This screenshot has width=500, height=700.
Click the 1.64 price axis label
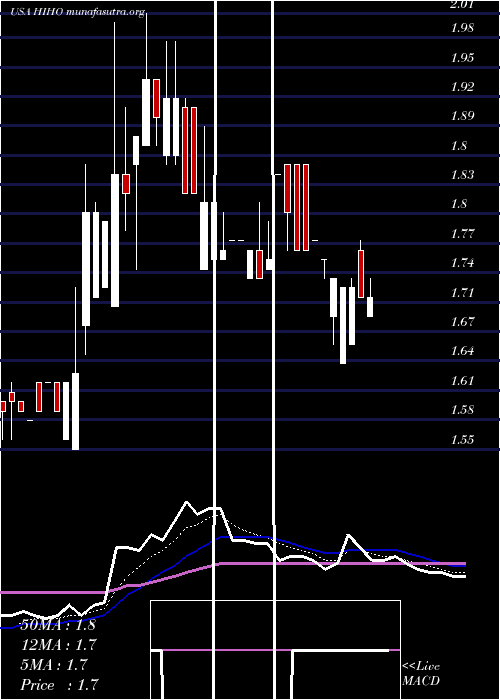[462, 351]
